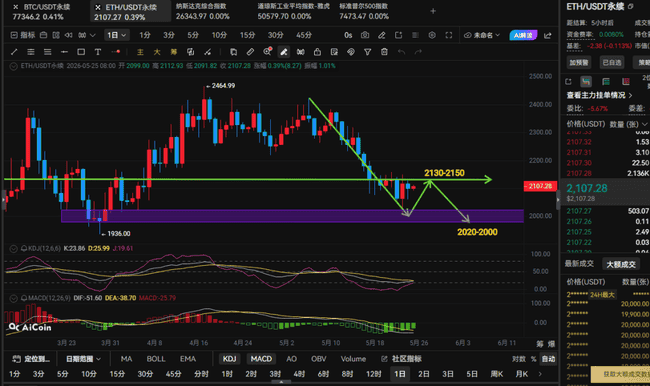Select the 最新成交 tab

(x=579, y=264)
